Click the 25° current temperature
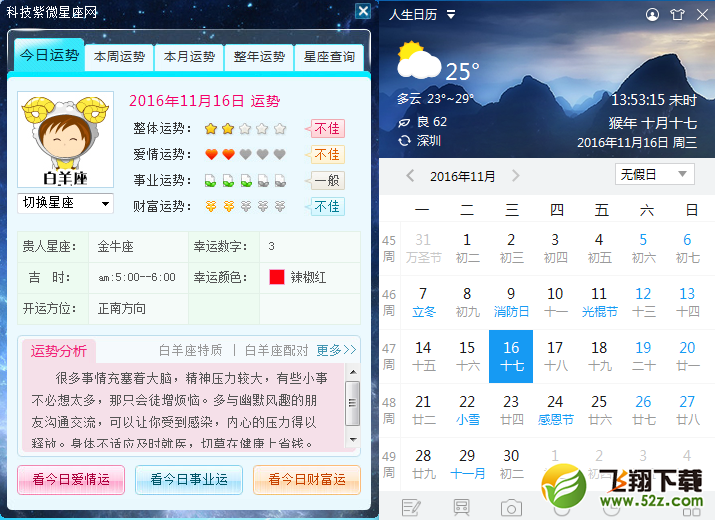The image size is (715, 520). 462,72
